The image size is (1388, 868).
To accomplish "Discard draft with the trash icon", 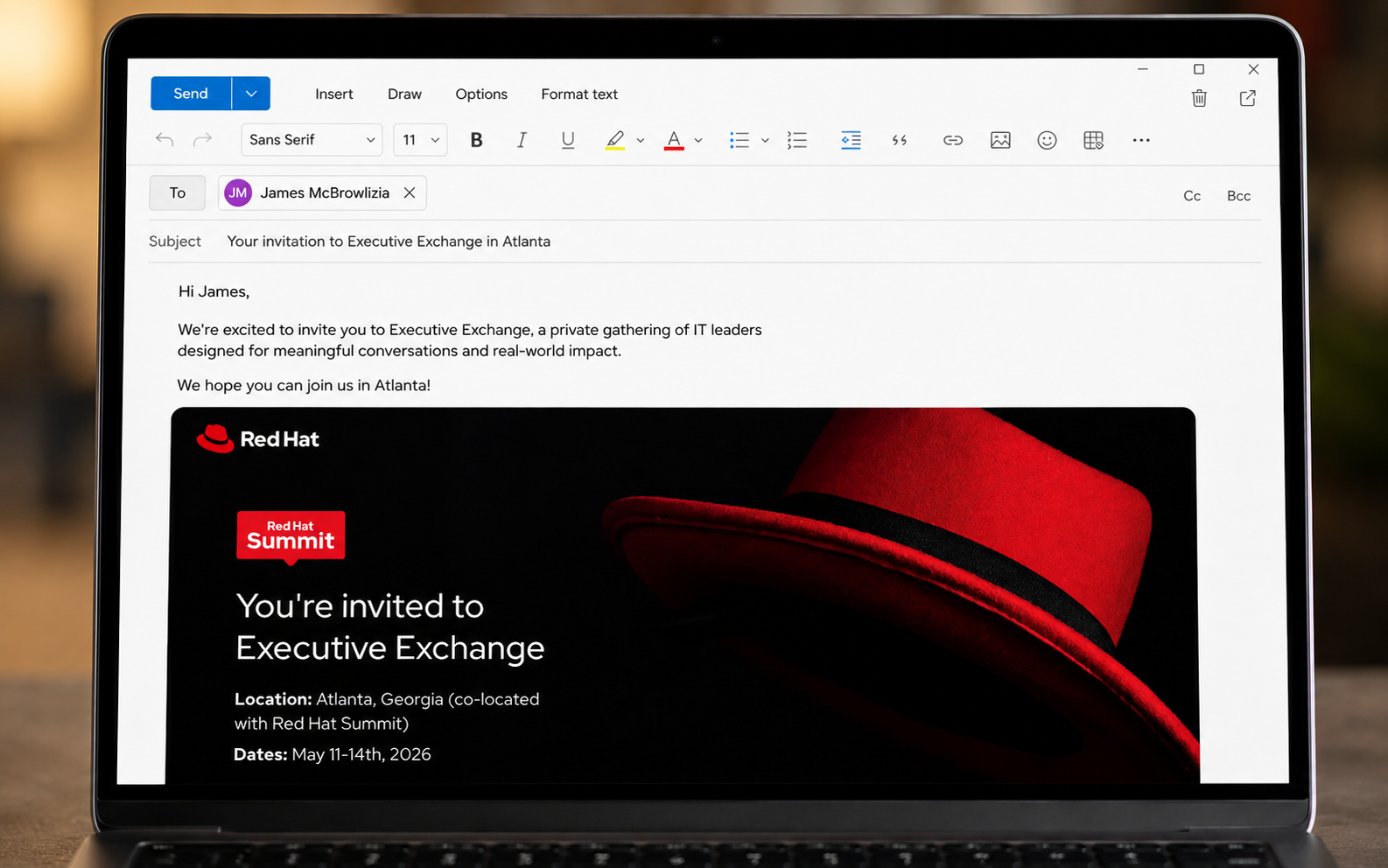I will coord(1199,98).
